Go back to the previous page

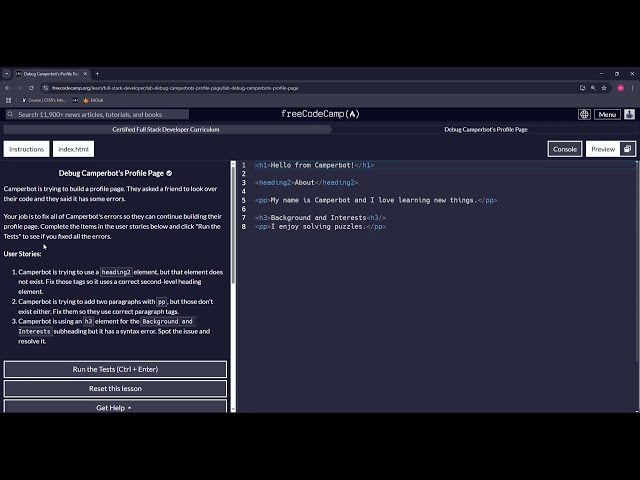(7, 88)
